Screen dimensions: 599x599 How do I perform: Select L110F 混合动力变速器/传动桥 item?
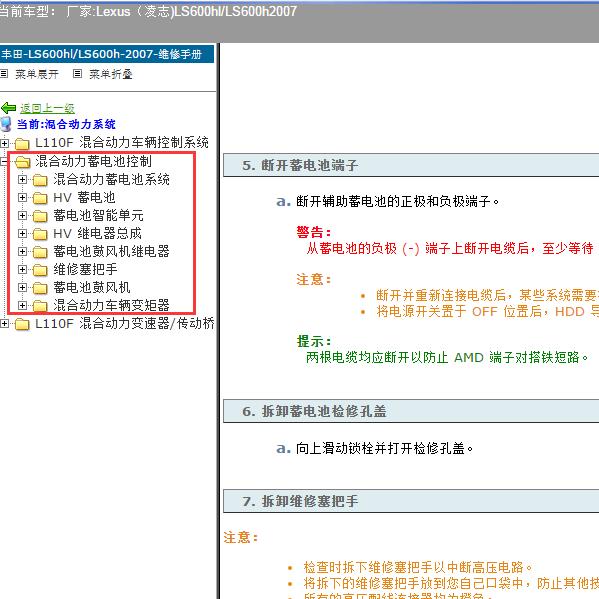(125, 323)
